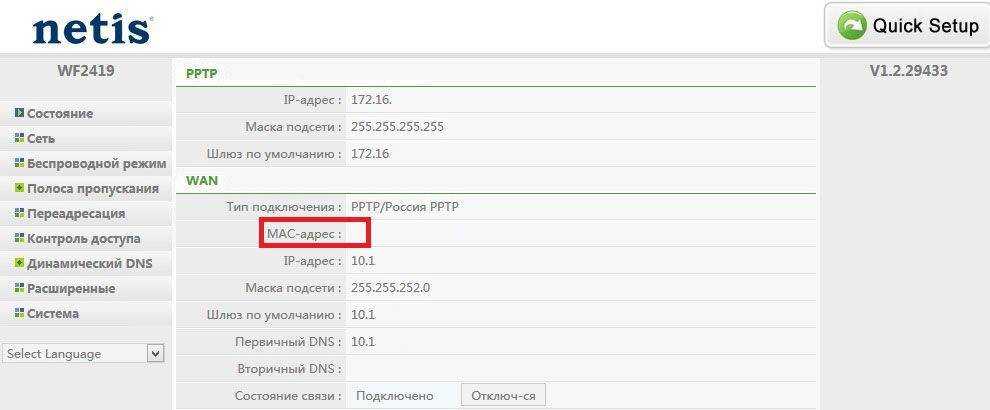
Task: Open Quick Setup wizard
Action: [x=907, y=25]
